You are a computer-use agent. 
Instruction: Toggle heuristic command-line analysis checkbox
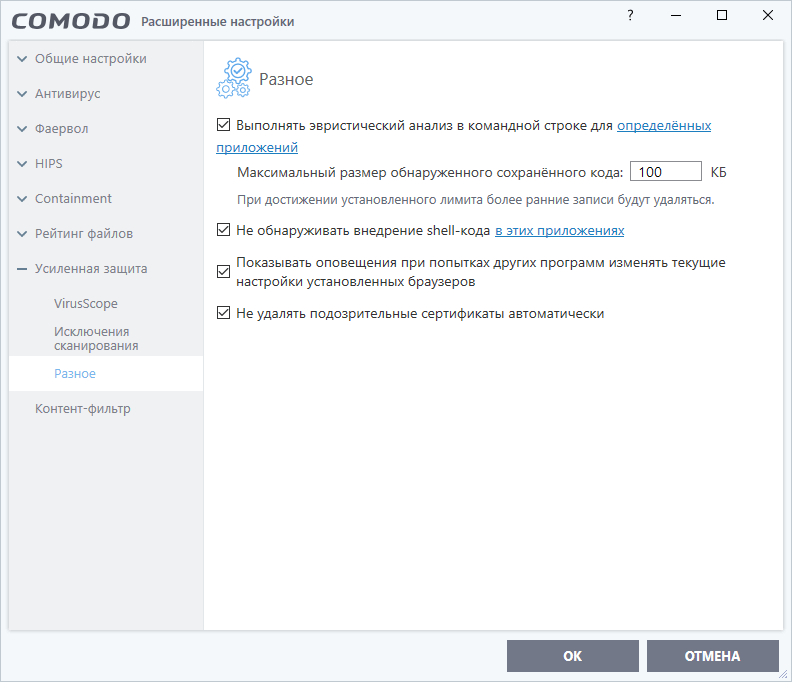(223, 126)
